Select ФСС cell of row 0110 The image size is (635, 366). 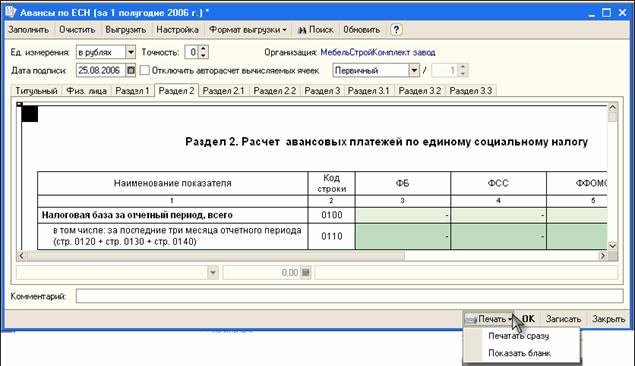pyautogui.click(x=498, y=236)
